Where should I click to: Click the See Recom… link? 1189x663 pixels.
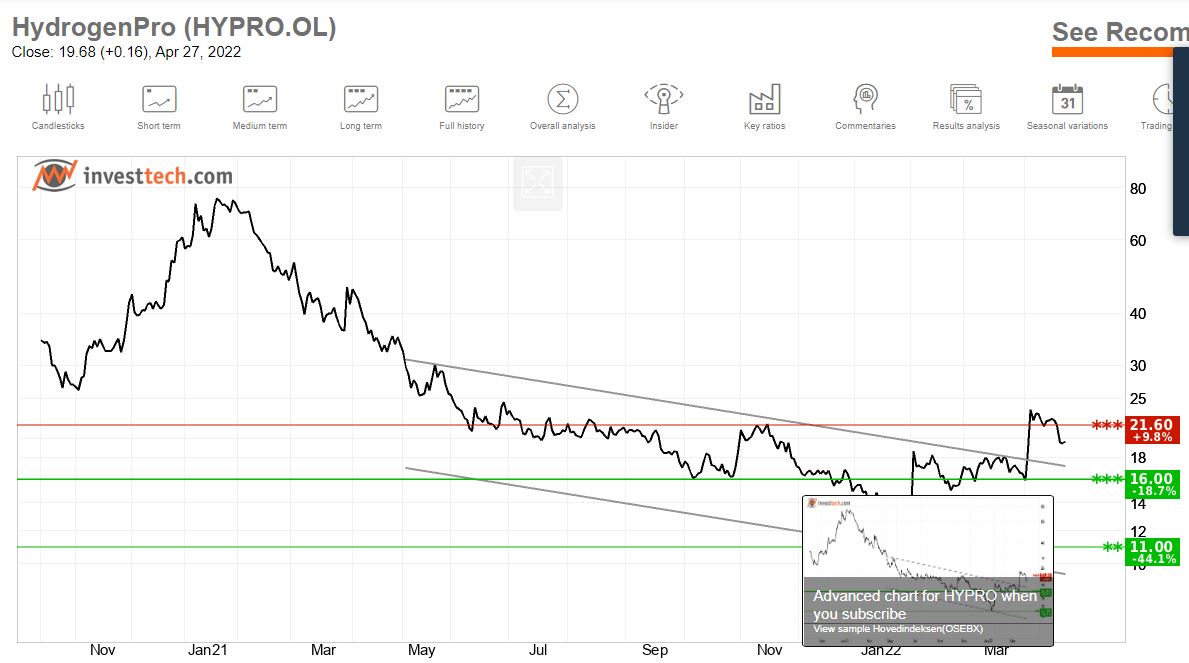[x=1120, y=32]
